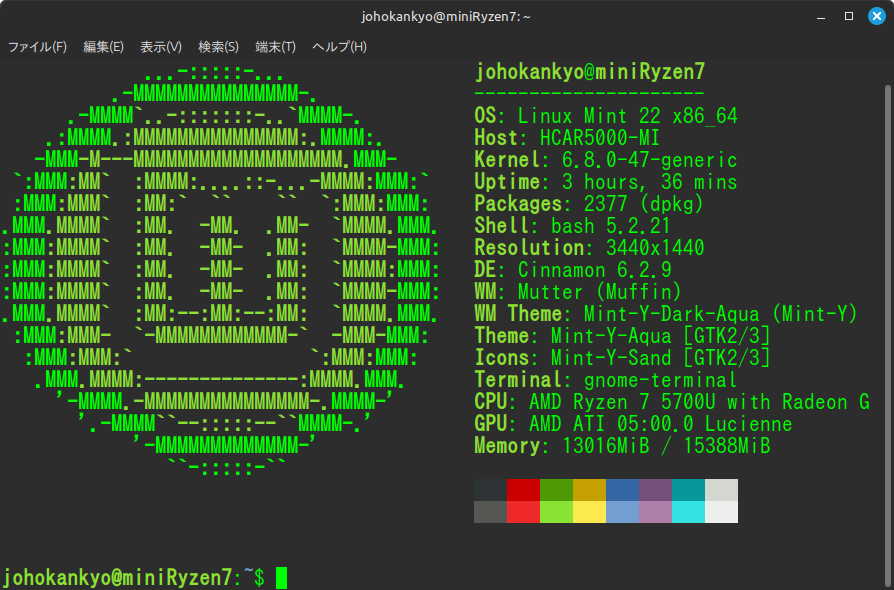Click the dark green color block
Viewport: 894px width, 590px height.
click(x=556, y=490)
